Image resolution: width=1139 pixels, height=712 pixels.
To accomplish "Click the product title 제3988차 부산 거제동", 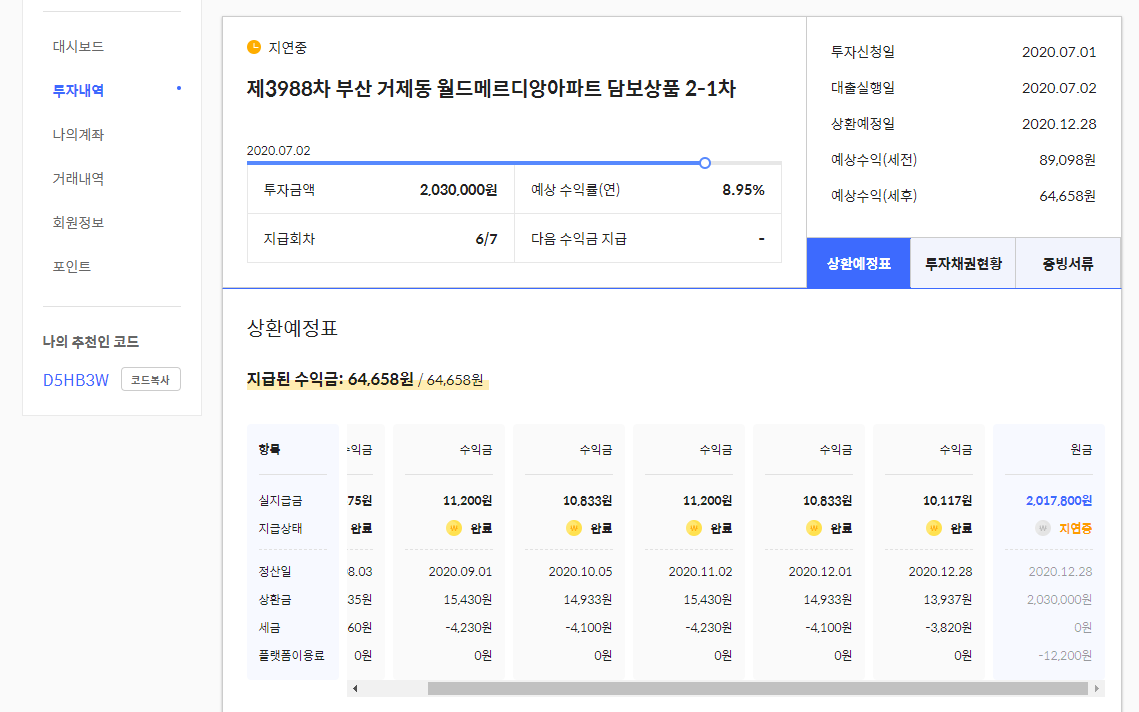I will (x=491, y=89).
